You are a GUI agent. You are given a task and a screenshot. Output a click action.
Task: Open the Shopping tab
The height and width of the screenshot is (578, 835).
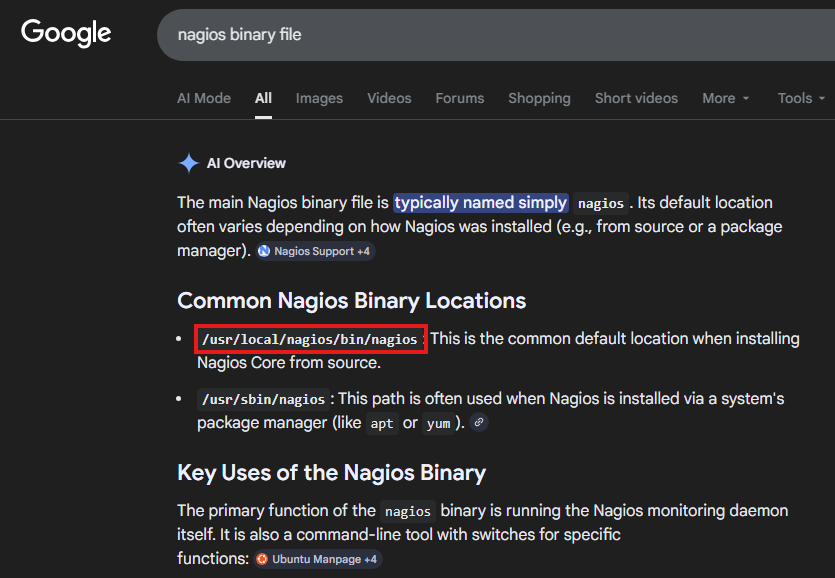[x=539, y=98]
